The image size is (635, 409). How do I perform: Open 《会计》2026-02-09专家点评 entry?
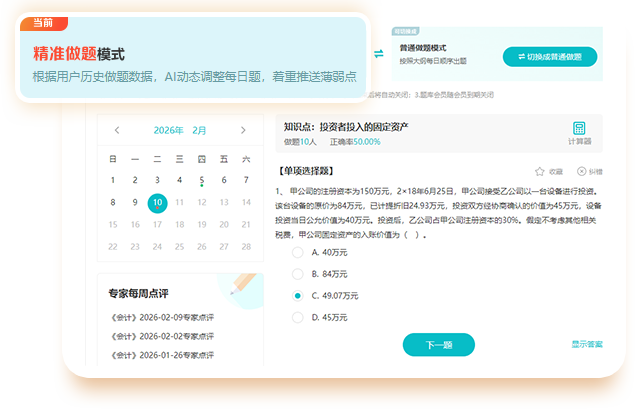tap(161, 318)
